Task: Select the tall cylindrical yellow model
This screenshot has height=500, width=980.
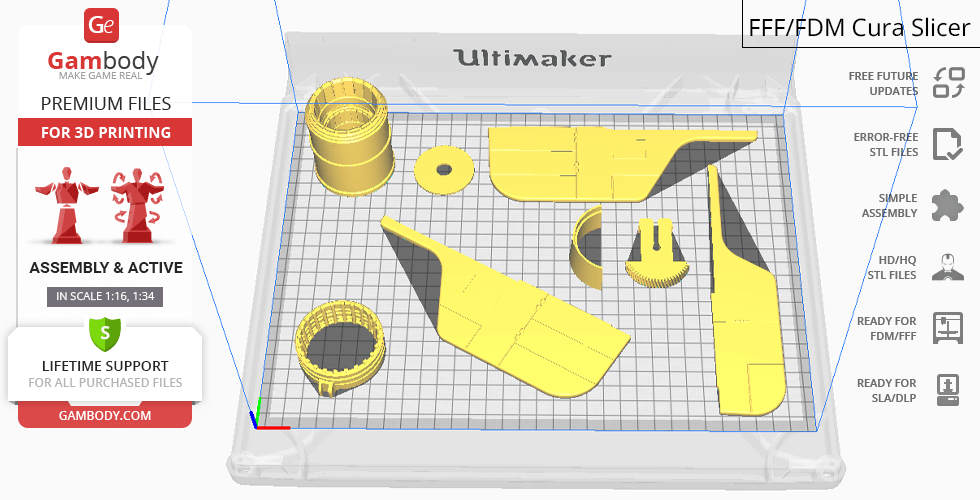Action: point(349,138)
